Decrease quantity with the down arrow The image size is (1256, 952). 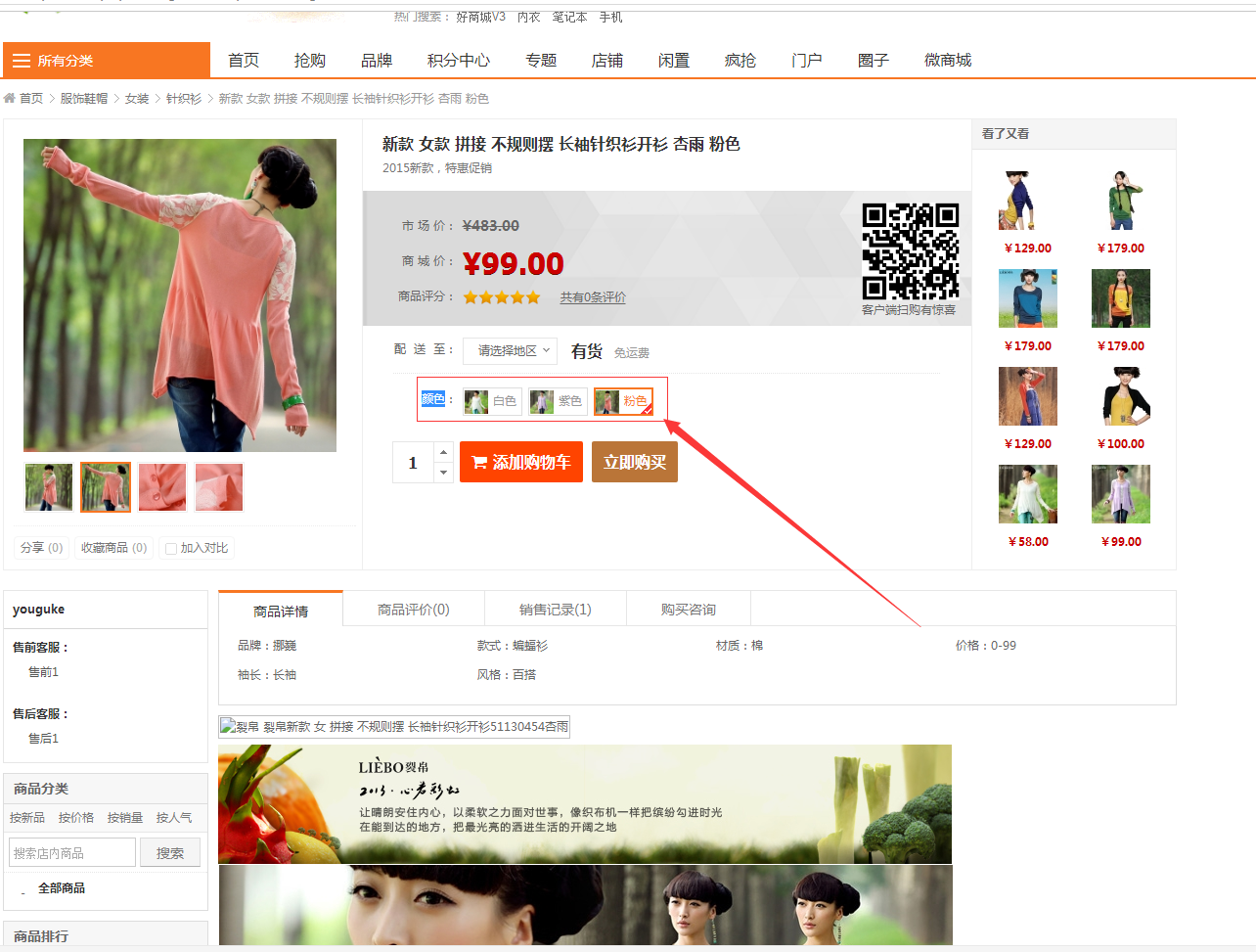[x=444, y=473]
